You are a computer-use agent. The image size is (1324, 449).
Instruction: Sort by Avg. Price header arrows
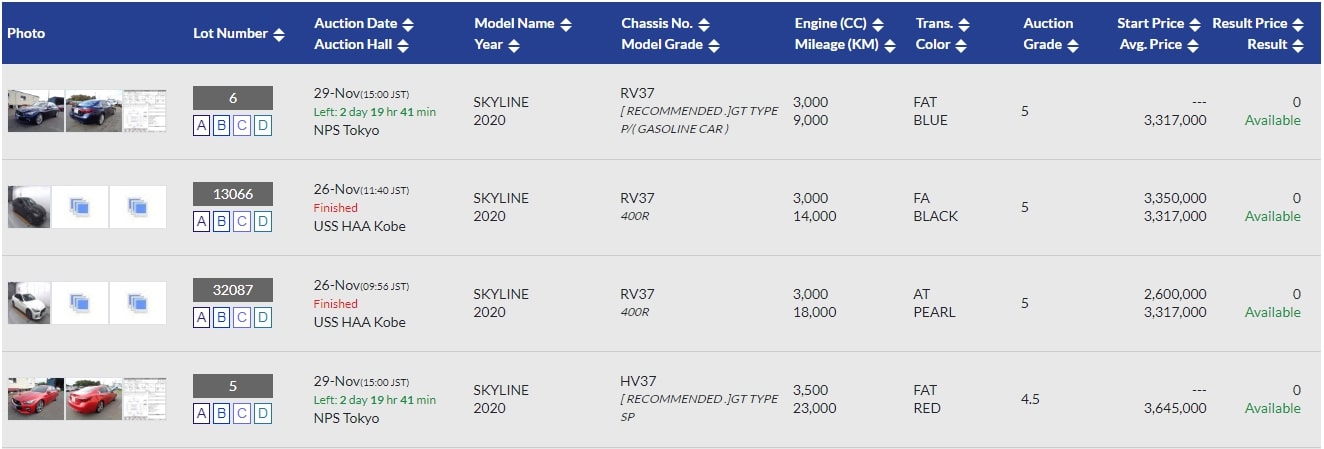click(1193, 45)
